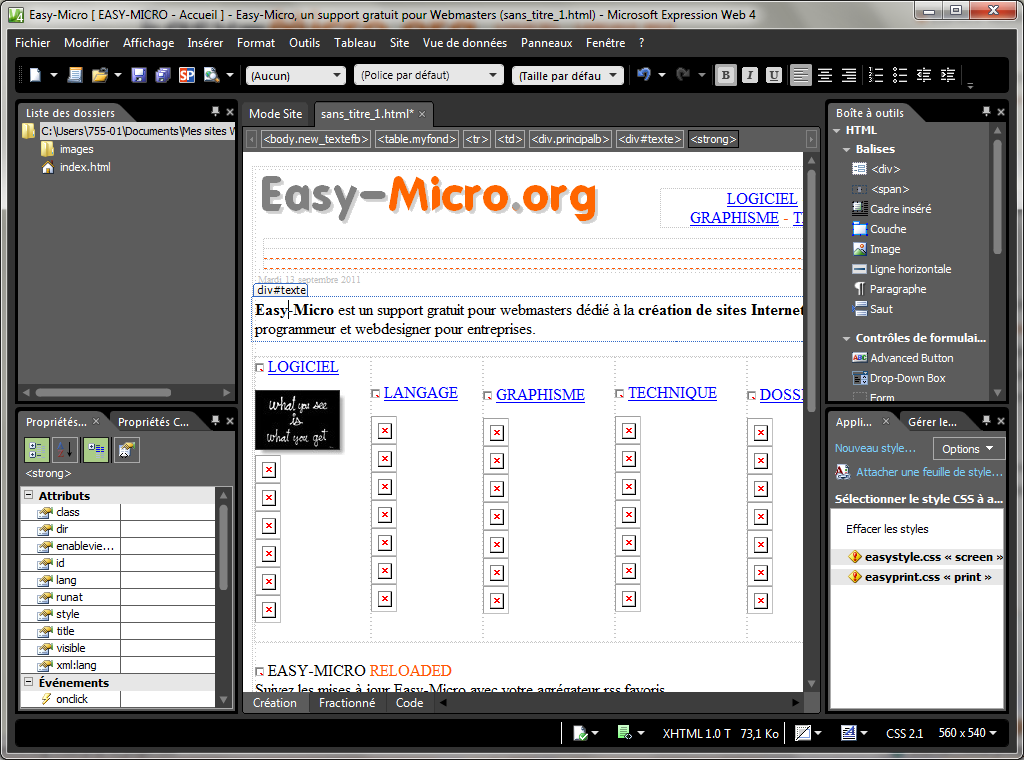Screen dimensions: 1024x760
Task: Switch to the Fractionné view tab
Action: [347, 703]
